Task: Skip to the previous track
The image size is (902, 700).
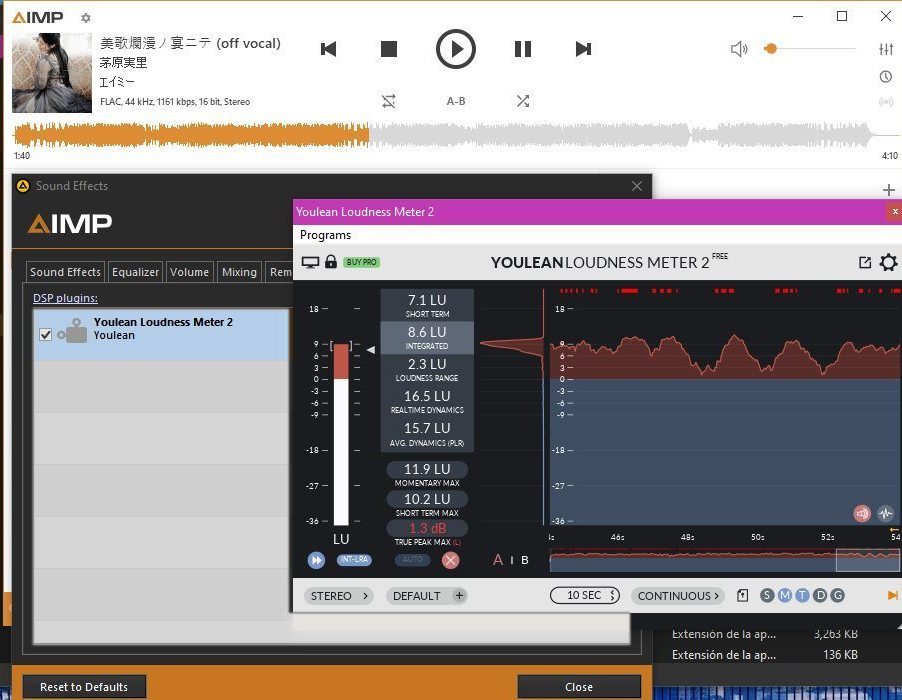Action: [328, 49]
